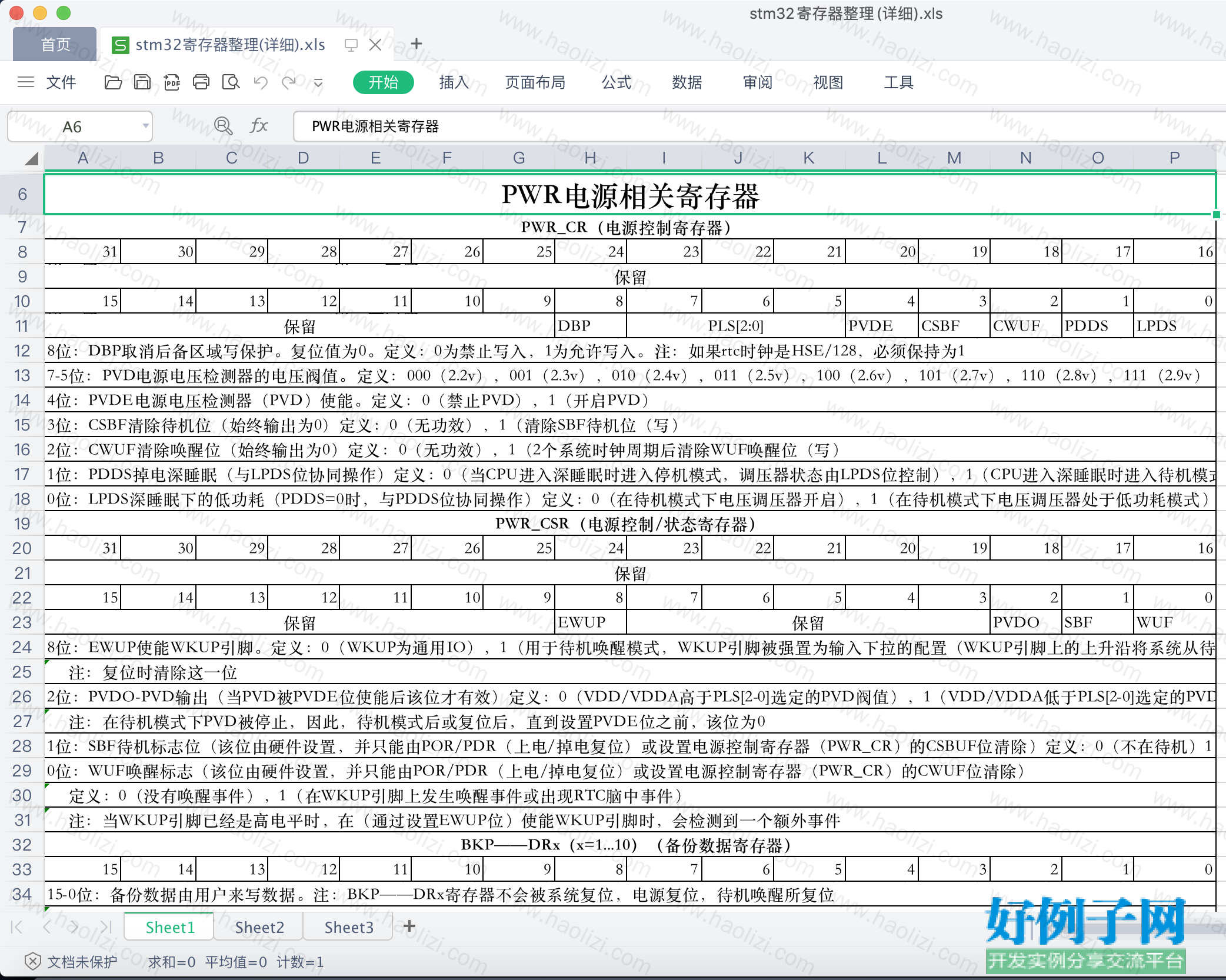Click the 'PWR_CR（电源控制寄存器）' cell

pyautogui.click(x=630, y=228)
